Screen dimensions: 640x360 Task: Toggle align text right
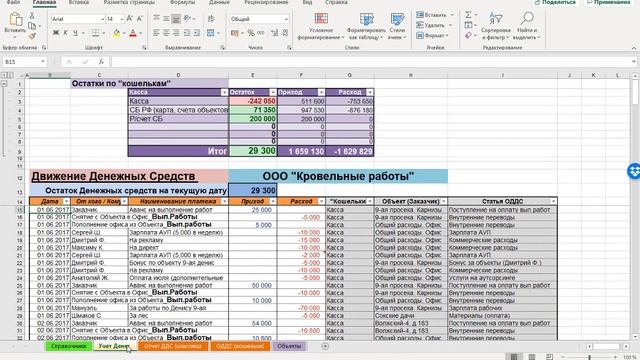[x=176, y=33]
